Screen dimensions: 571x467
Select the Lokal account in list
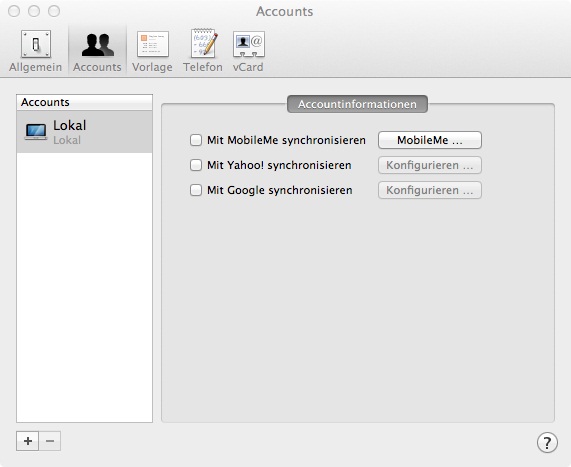pos(84,132)
